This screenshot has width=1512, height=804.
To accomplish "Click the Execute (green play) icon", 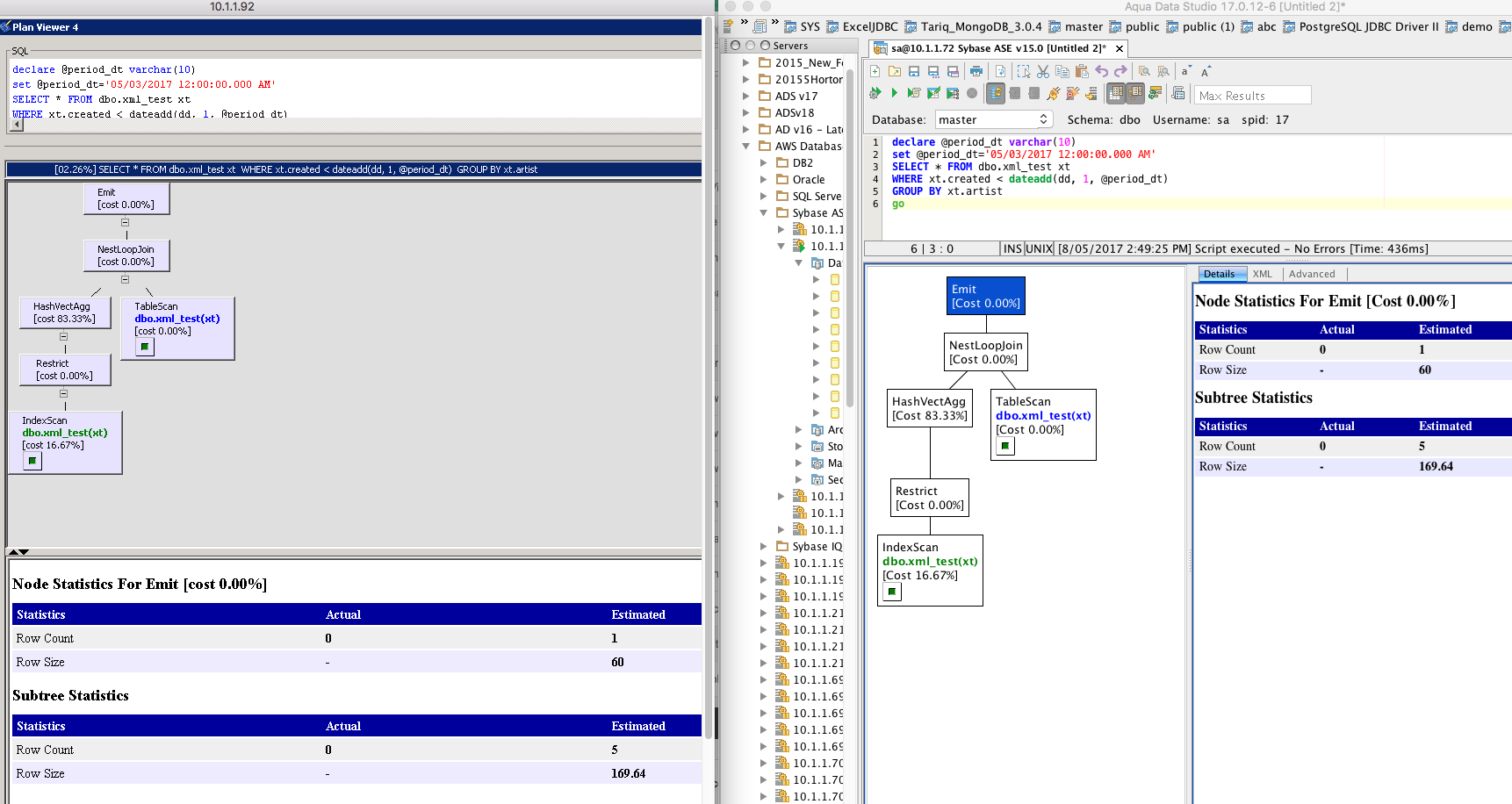I will [x=894, y=93].
